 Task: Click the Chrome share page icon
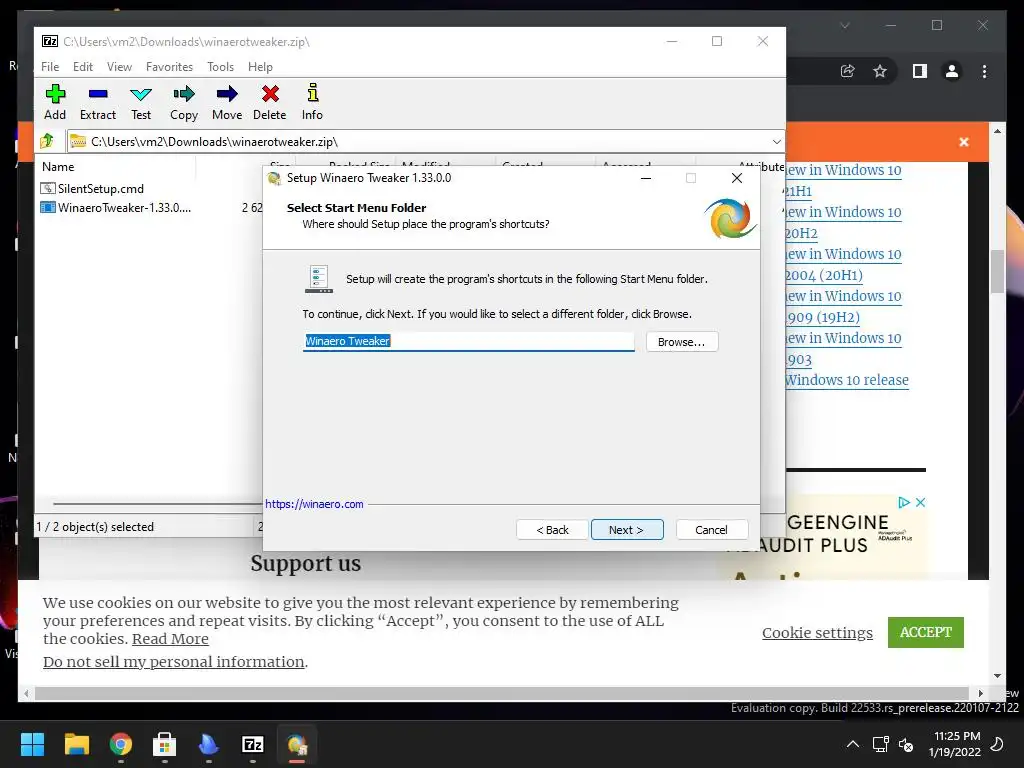coord(848,71)
